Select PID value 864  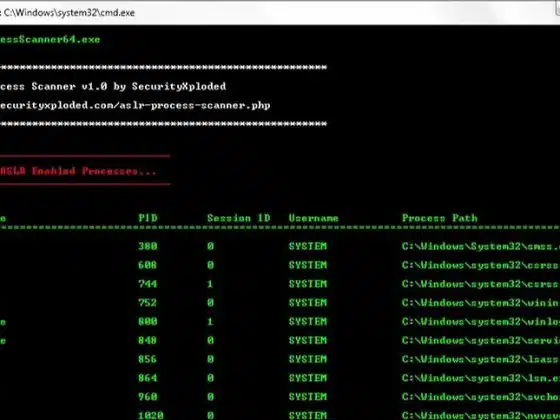tap(148, 378)
